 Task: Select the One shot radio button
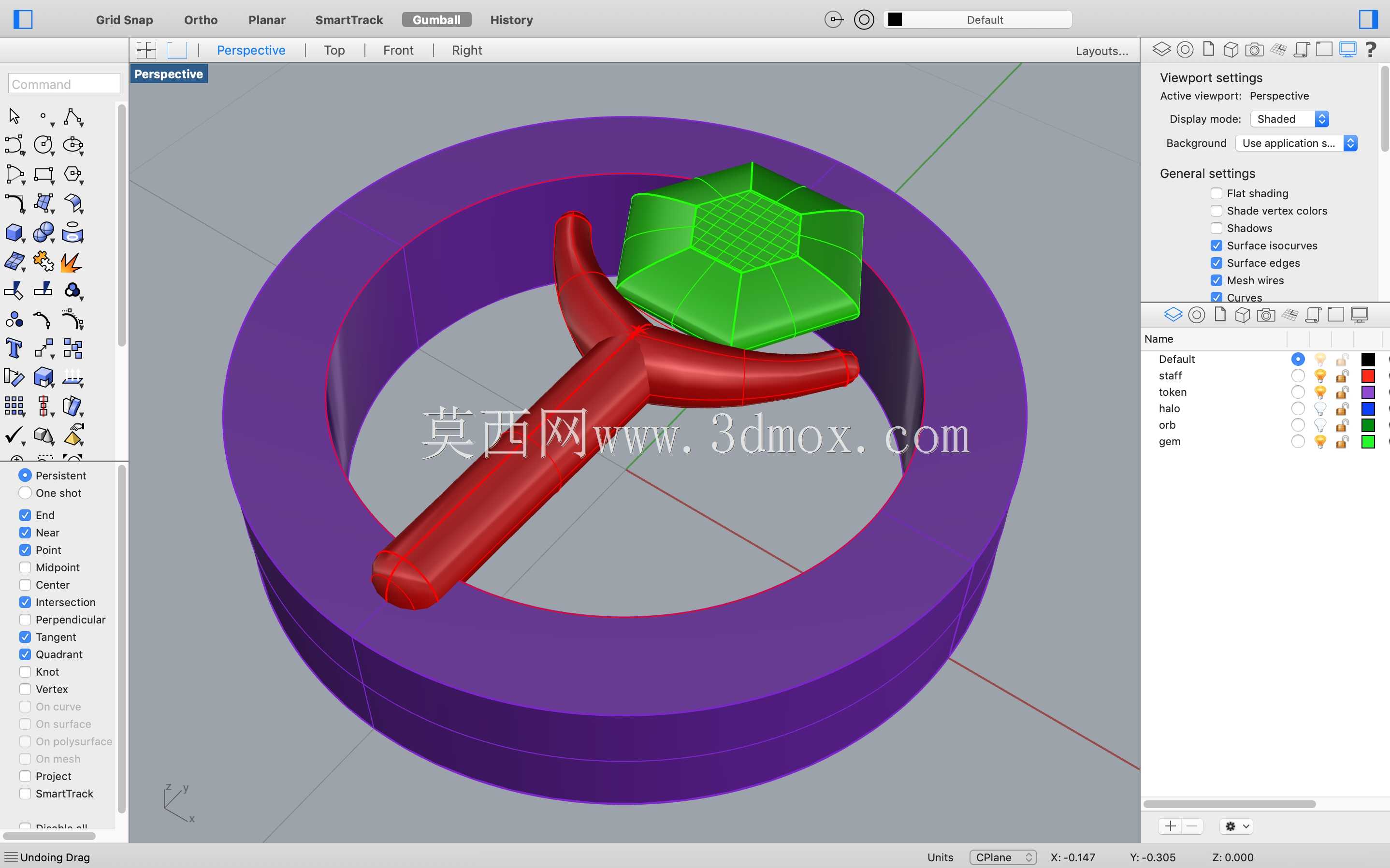25,492
